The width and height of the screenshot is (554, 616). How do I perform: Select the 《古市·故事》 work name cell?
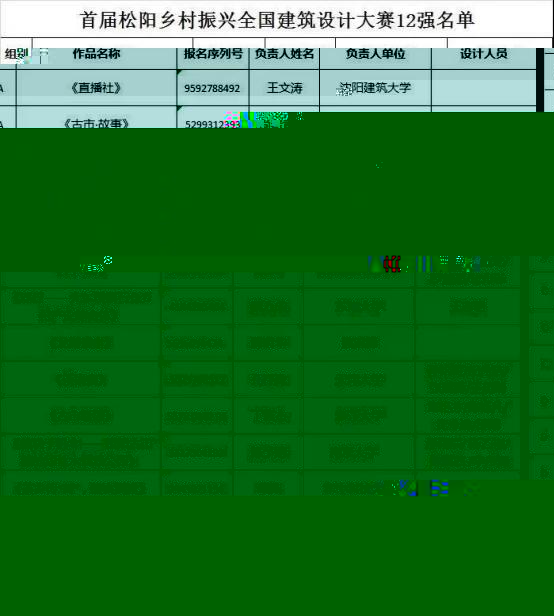click(x=97, y=117)
